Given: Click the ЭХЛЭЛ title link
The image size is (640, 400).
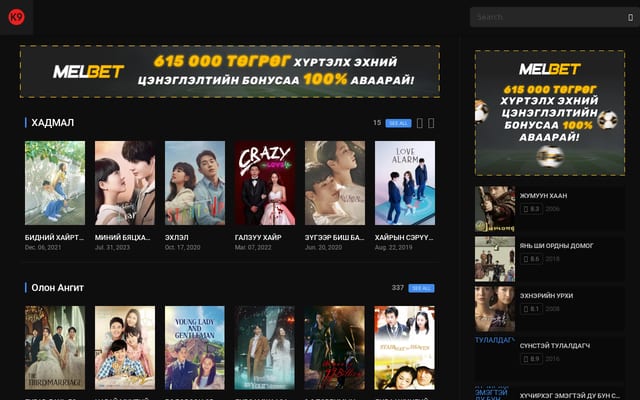Looking at the screenshot, I should [177, 237].
